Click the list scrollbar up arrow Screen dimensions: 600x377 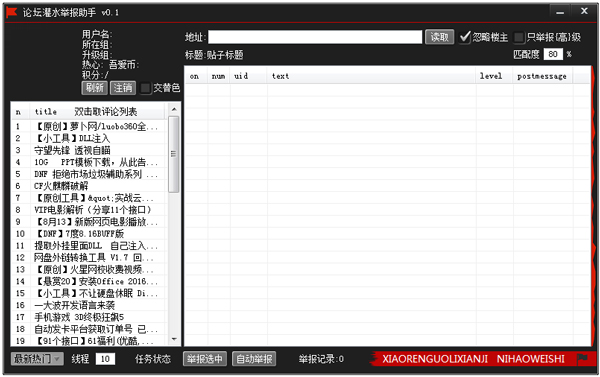[x=174, y=110]
